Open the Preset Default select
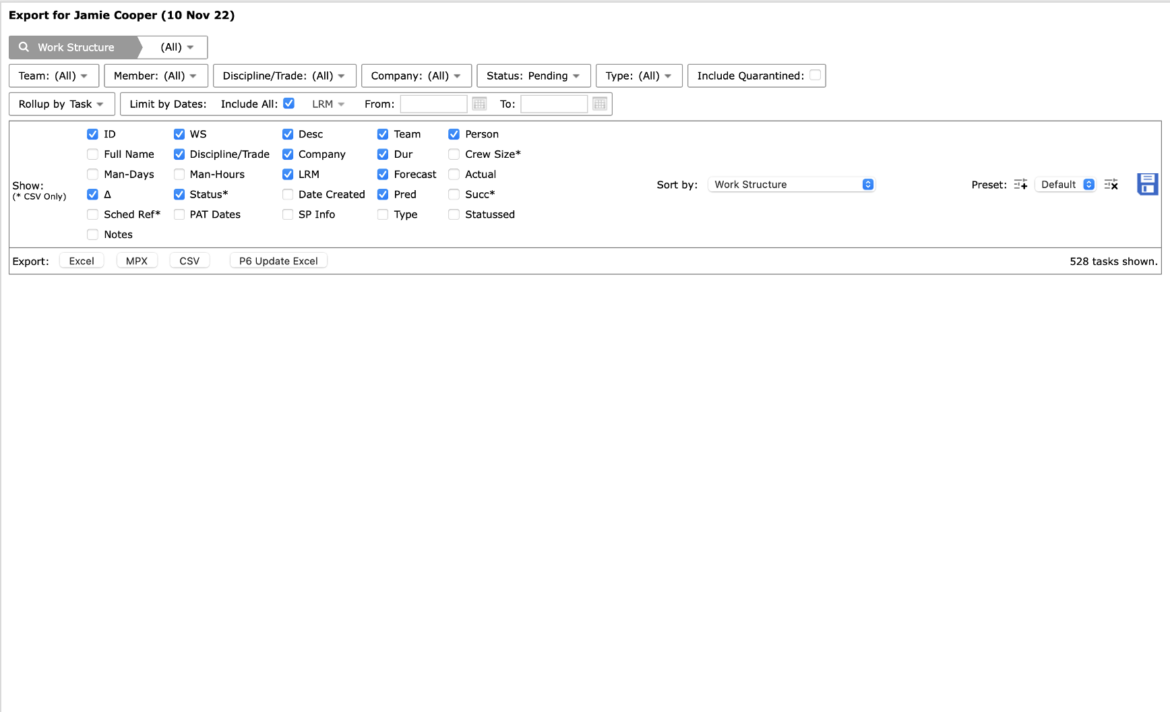1170x712 pixels. [x=1065, y=184]
